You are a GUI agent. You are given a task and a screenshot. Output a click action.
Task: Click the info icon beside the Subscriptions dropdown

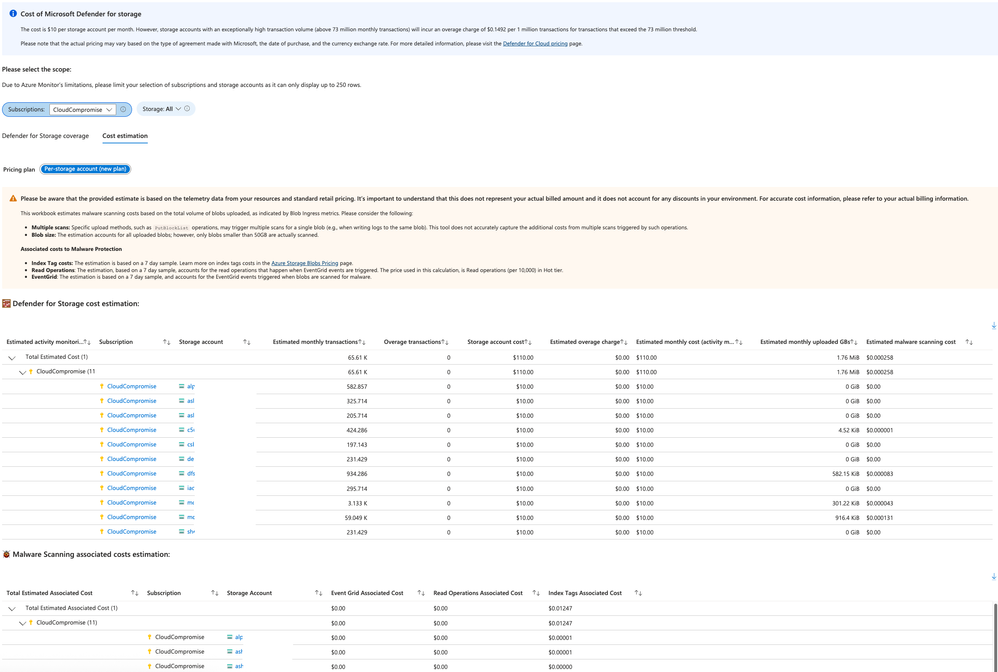[123, 109]
